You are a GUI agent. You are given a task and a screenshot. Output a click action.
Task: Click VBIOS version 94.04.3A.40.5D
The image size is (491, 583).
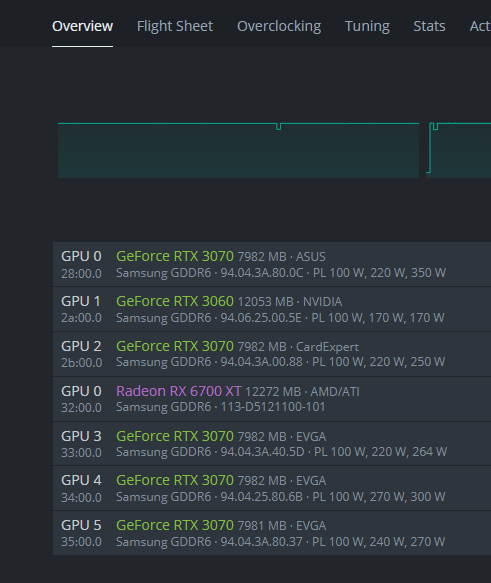coord(262,452)
